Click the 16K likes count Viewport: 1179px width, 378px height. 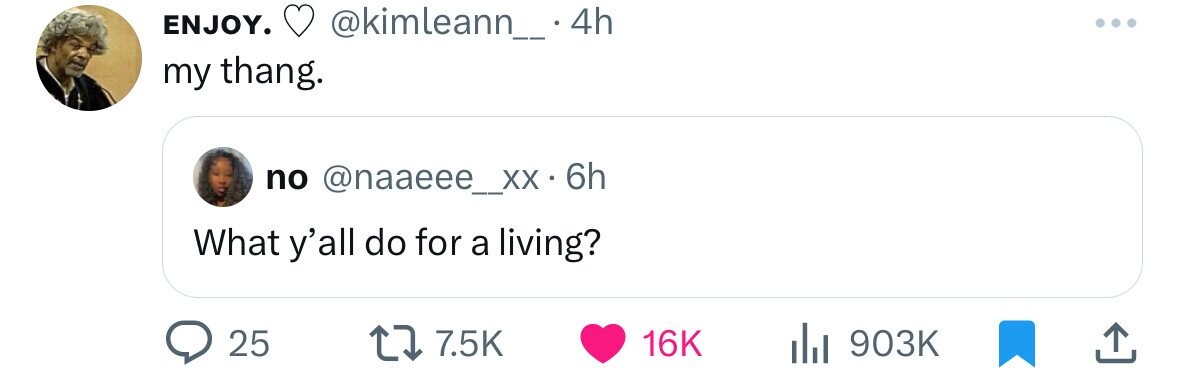point(672,344)
